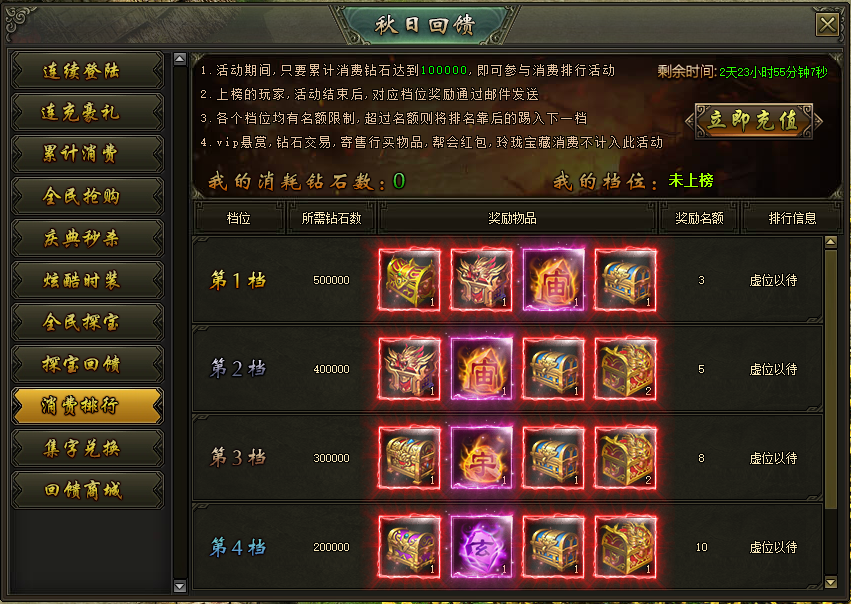Click the 排行信息 column header
Image resolution: width=851 pixels, height=604 pixels.
(792, 218)
